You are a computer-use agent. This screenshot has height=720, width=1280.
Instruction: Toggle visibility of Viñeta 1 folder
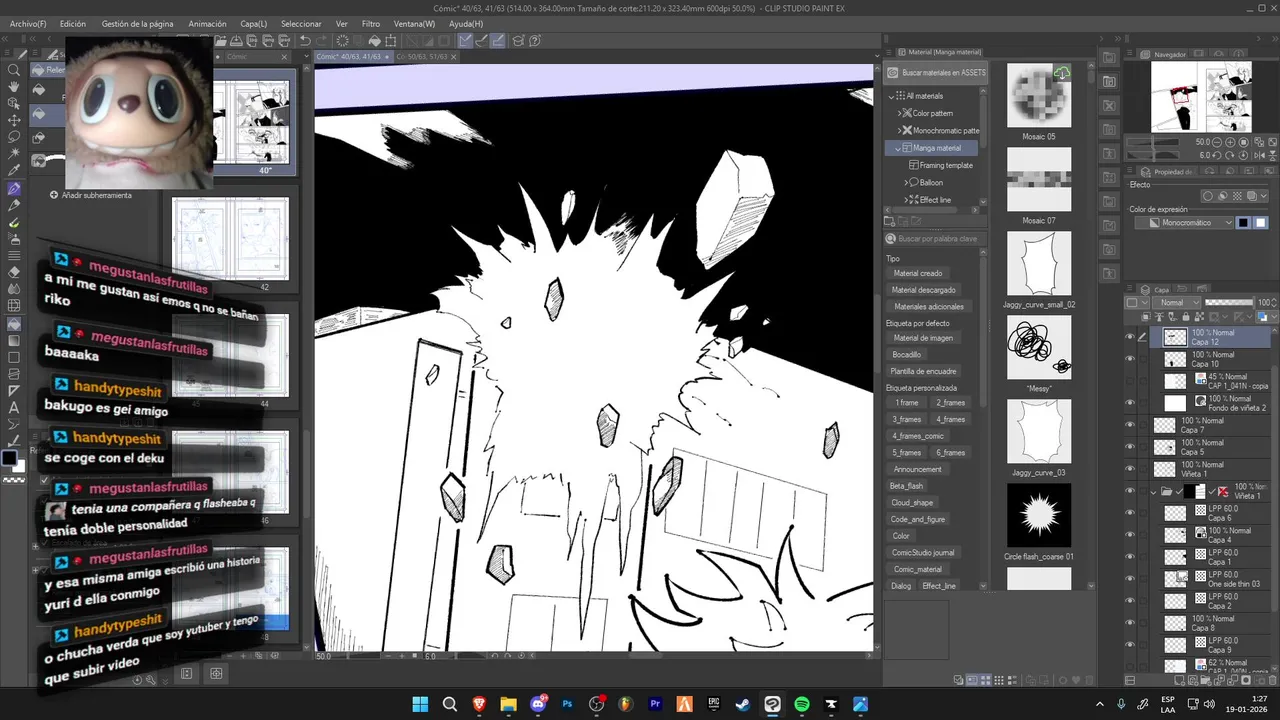click(x=1130, y=491)
